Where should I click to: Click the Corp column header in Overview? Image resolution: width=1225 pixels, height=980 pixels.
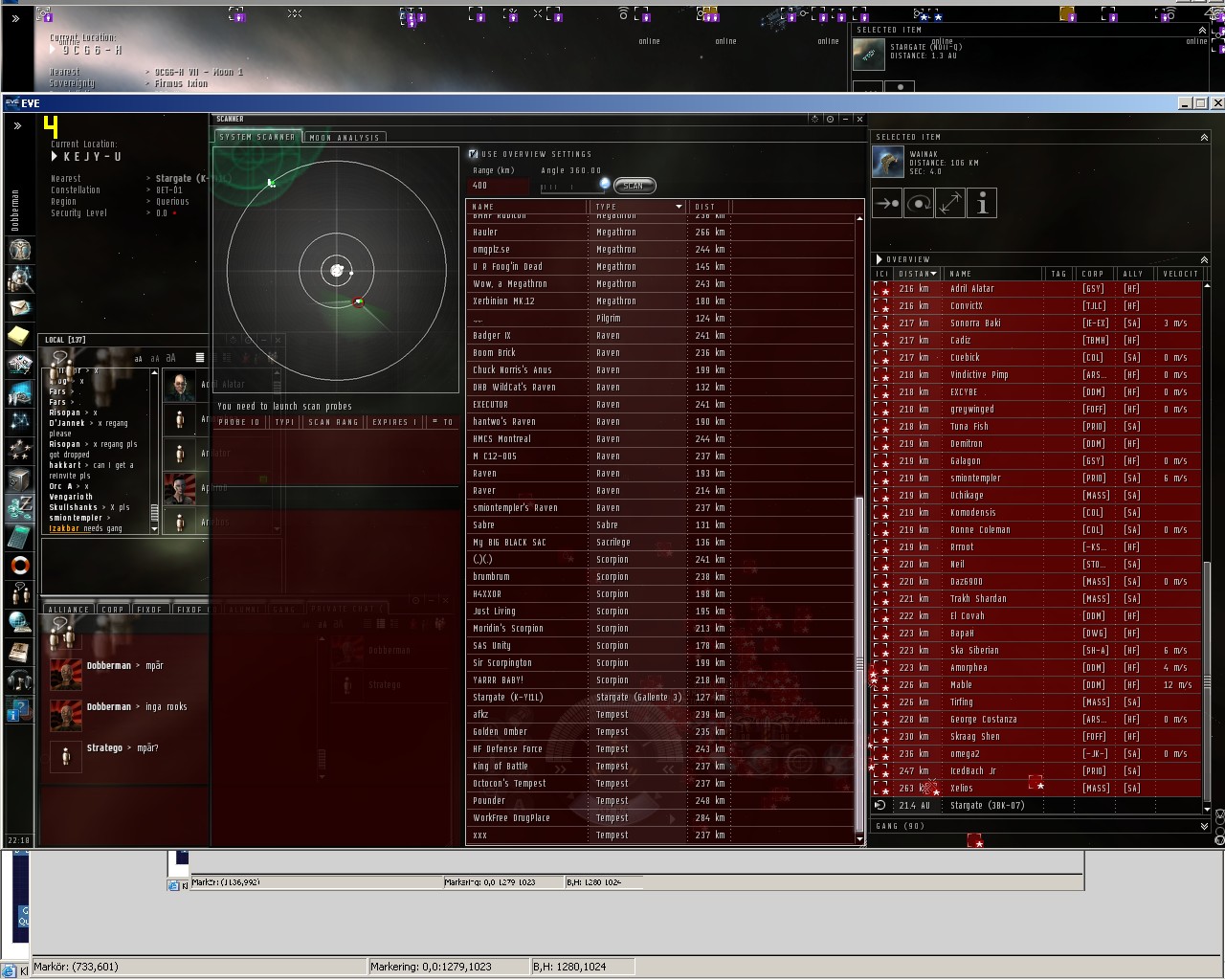[1098, 274]
